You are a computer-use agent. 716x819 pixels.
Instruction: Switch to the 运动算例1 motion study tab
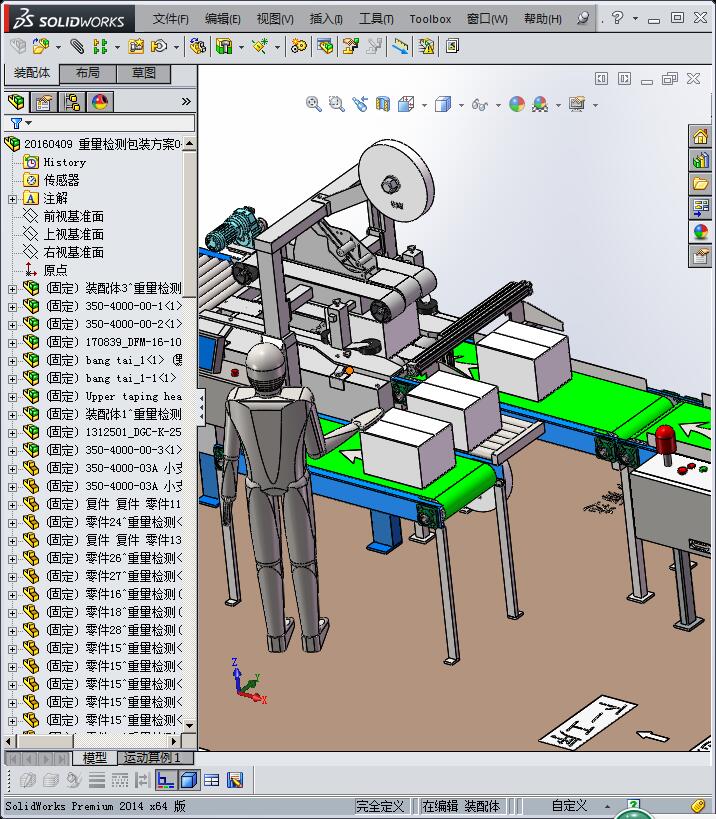(156, 758)
